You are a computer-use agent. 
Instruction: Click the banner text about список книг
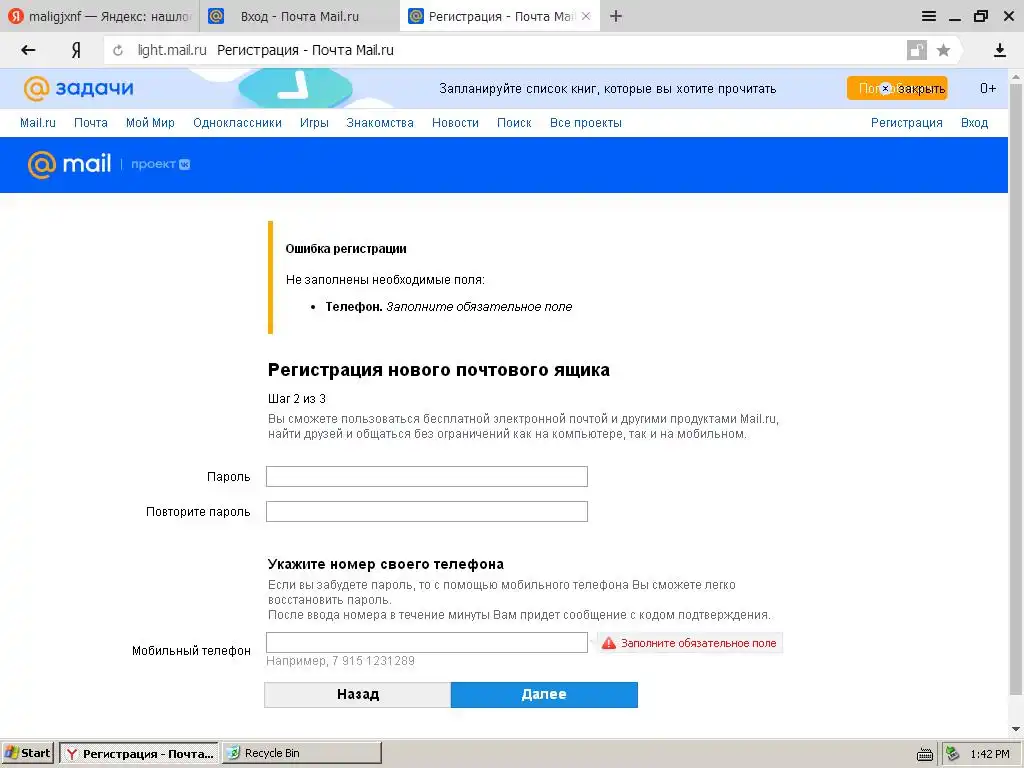click(607, 89)
